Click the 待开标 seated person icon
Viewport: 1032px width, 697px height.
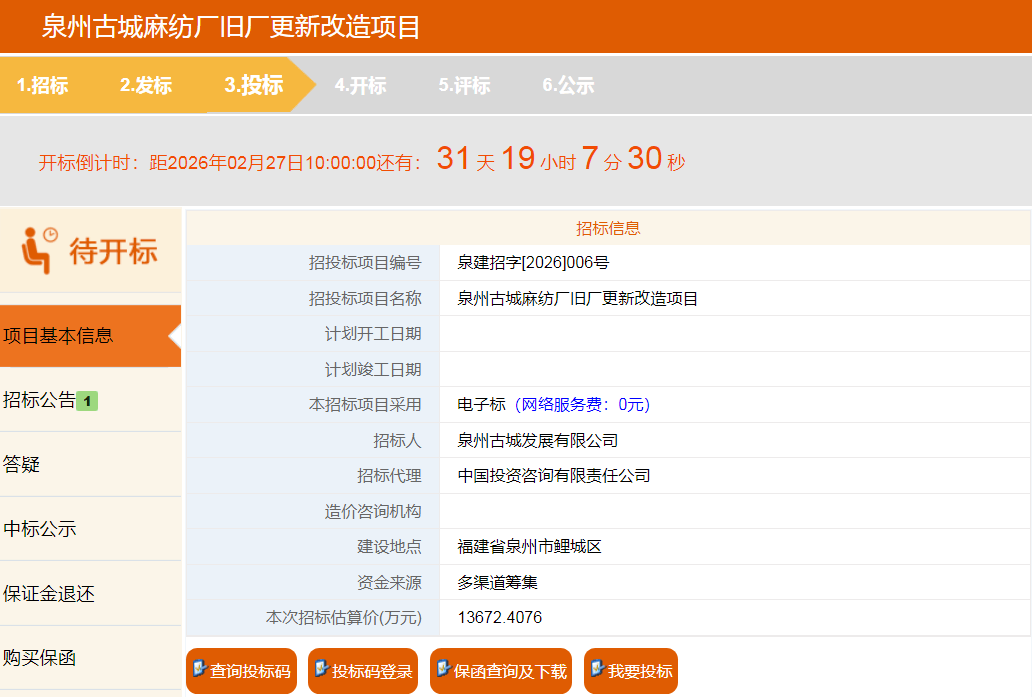[40, 250]
